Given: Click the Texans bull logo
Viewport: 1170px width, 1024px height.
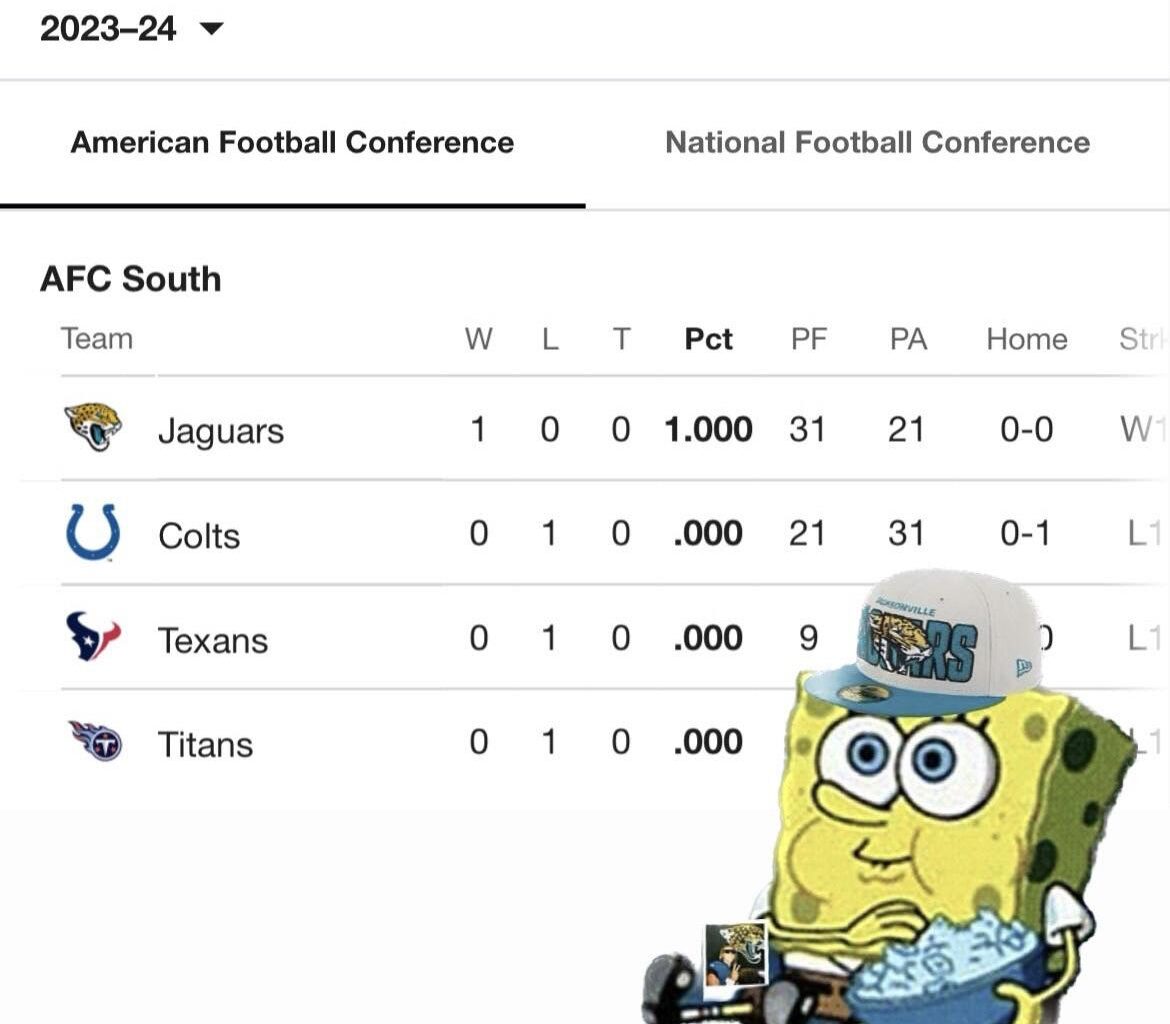Looking at the screenshot, I should coord(93,637).
